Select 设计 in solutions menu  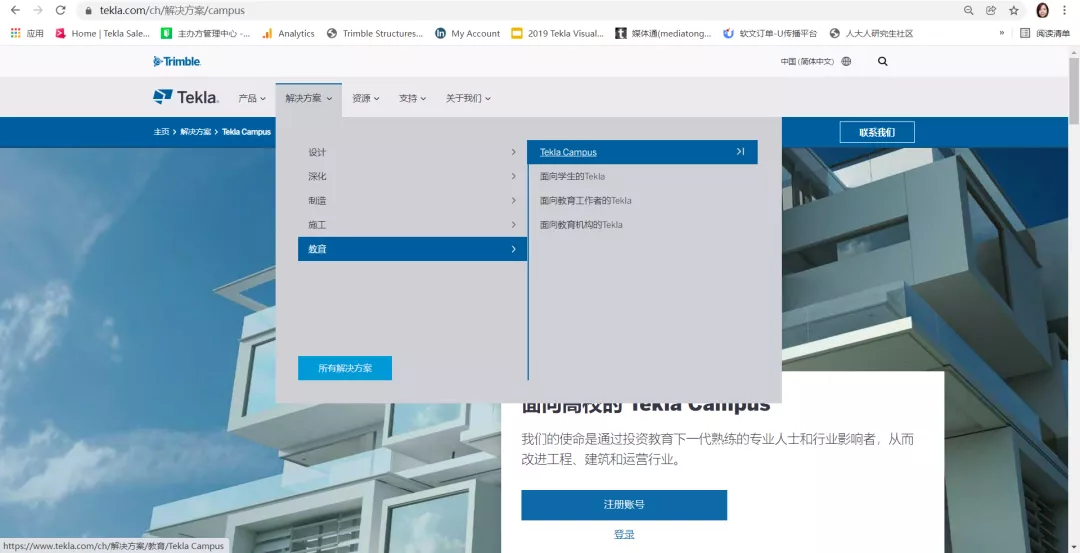click(x=412, y=152)
